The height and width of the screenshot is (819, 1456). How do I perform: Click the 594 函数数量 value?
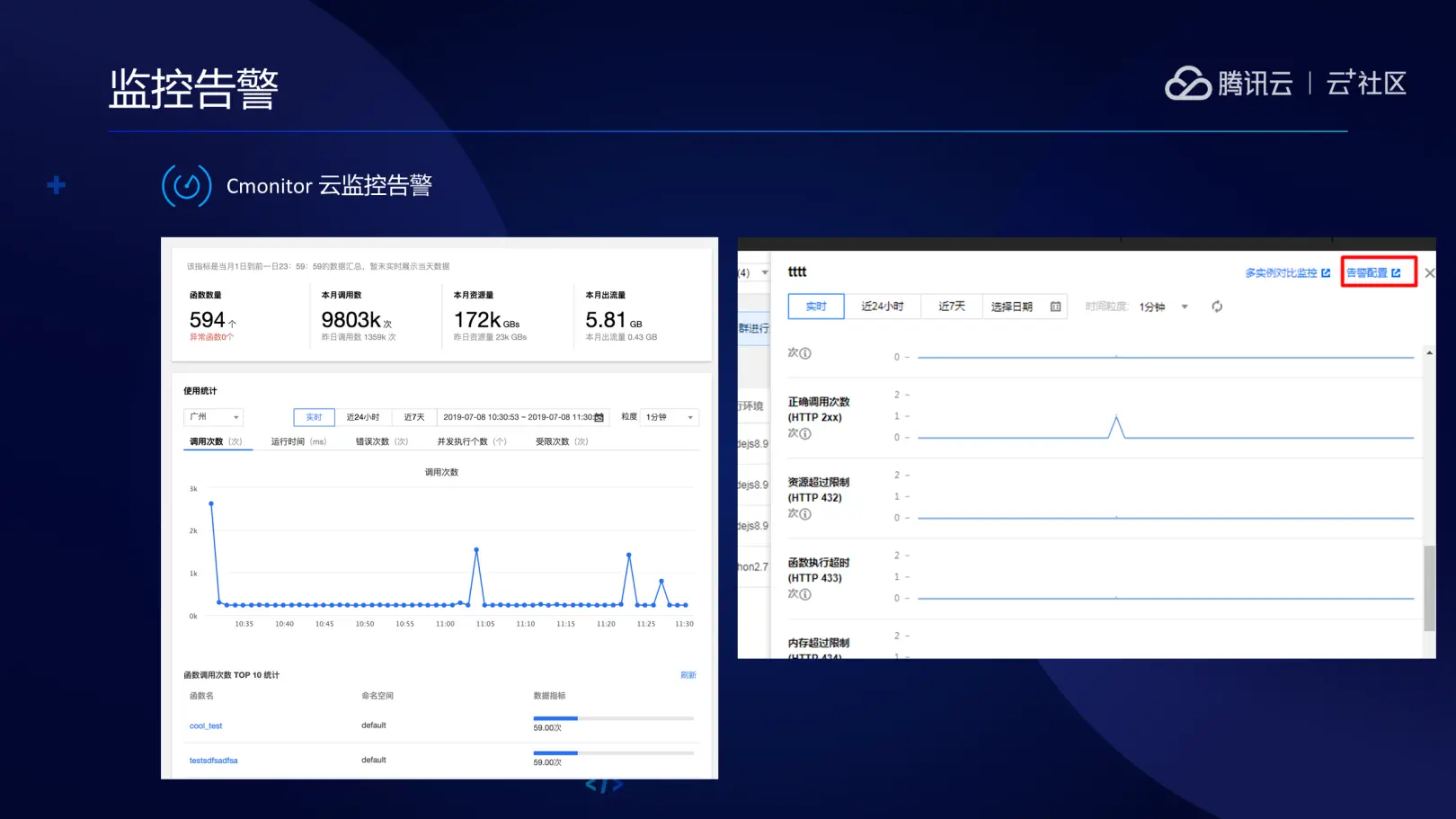[x=208, y=320]
